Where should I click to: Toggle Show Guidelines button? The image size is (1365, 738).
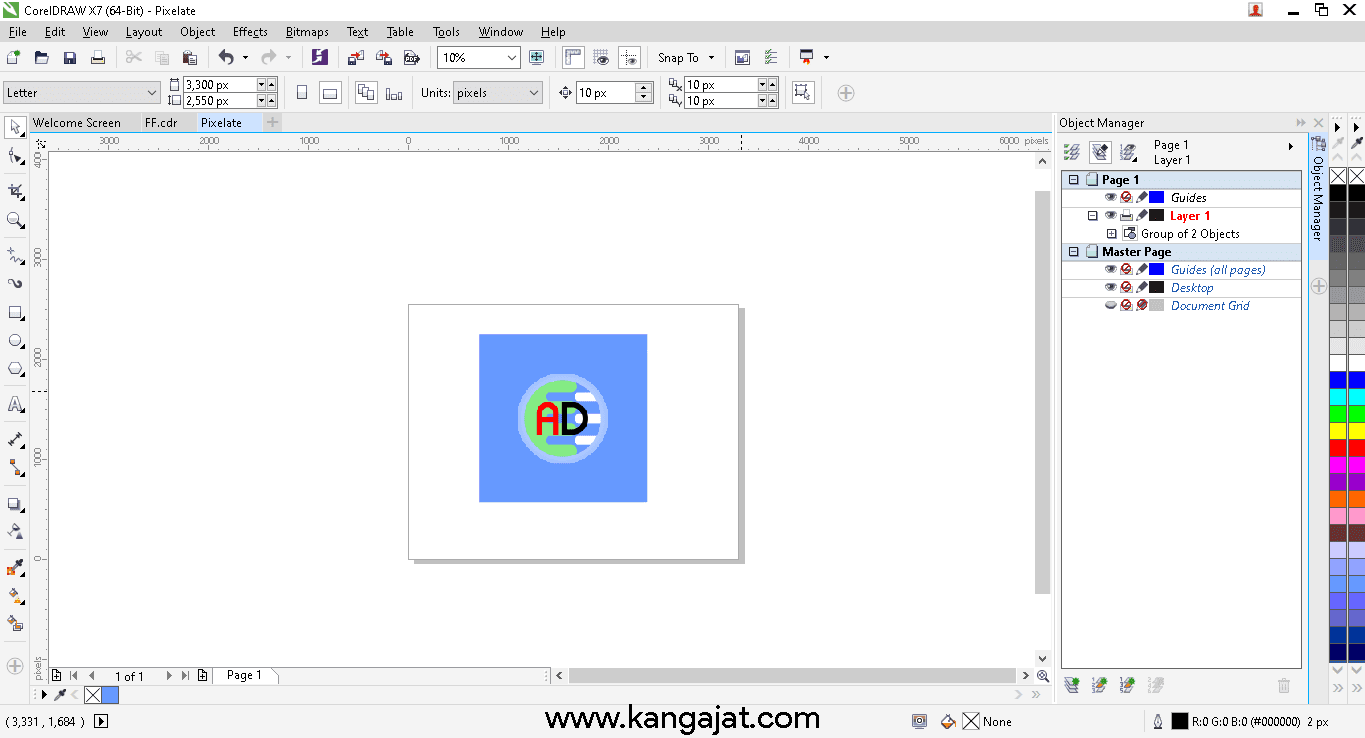[629, 58]
